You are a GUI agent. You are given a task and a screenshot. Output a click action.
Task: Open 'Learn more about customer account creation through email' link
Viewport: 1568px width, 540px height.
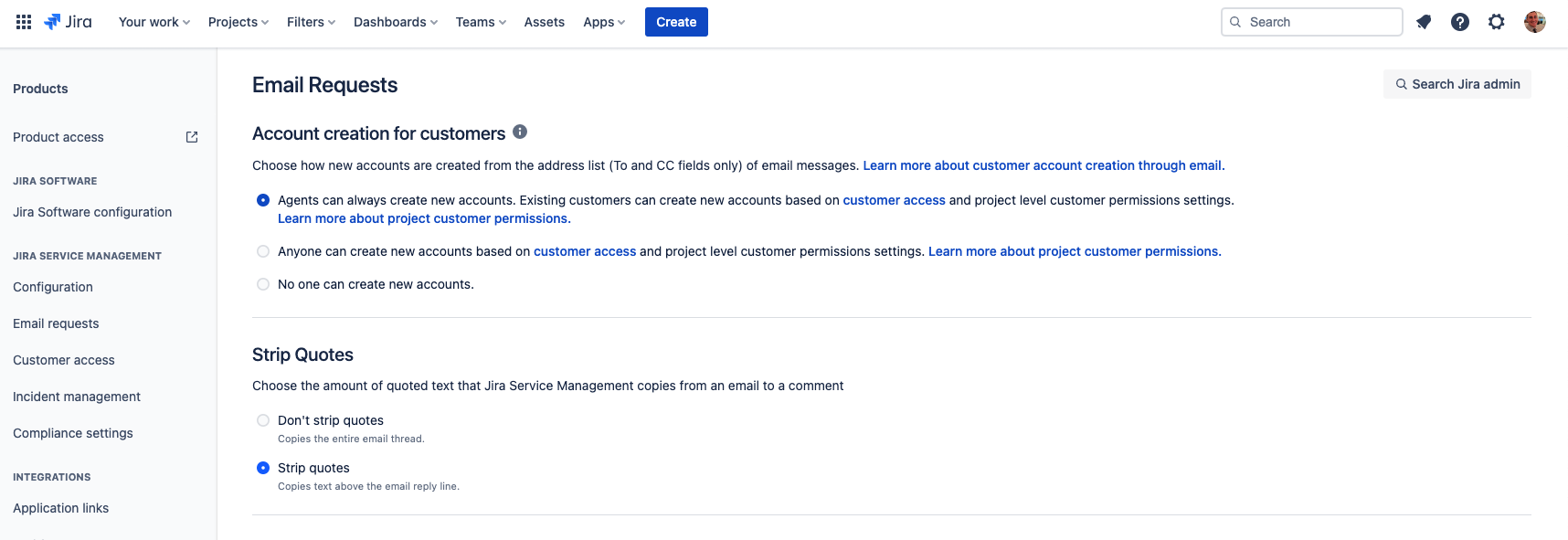pos(1044,165)
